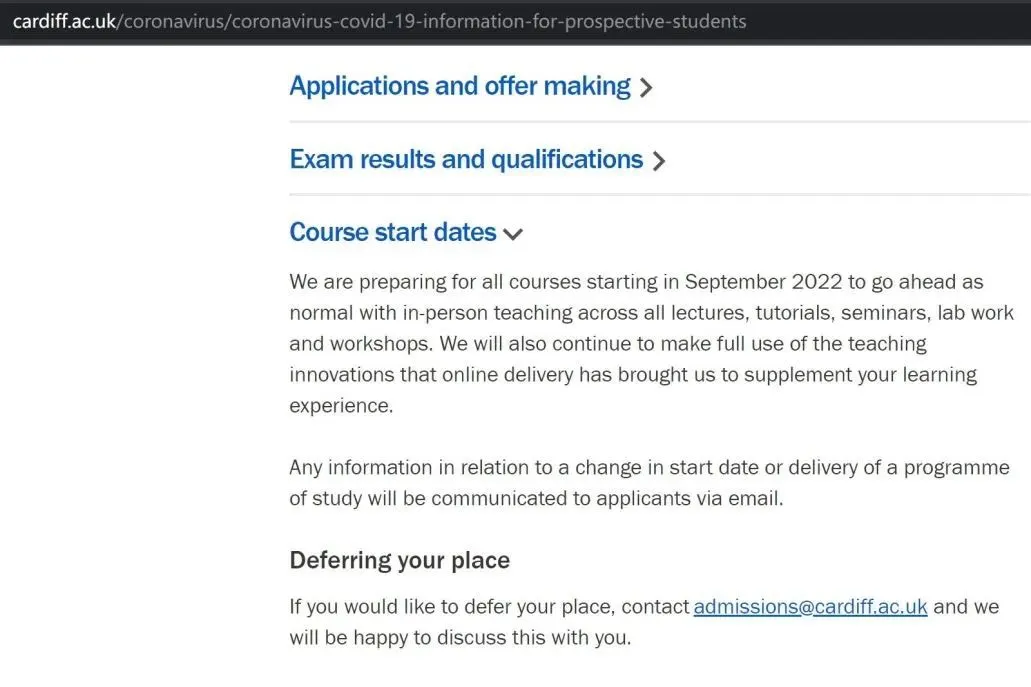Viewport: 1031px width, 687px height.
Task: Click the first /coronavirus/ segment in URL
Action: click(171, 21)
